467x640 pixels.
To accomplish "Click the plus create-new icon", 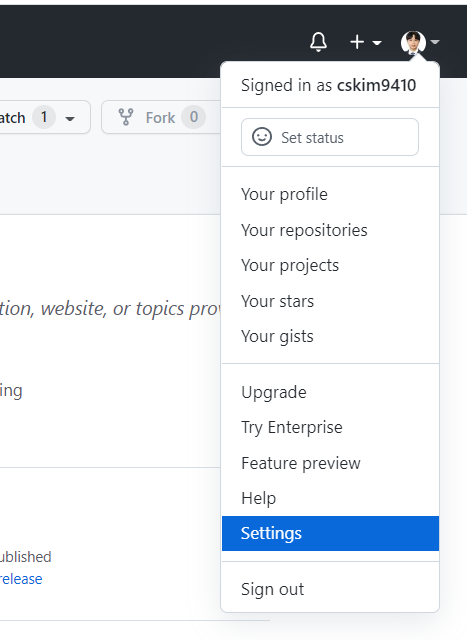I will 357,42.
